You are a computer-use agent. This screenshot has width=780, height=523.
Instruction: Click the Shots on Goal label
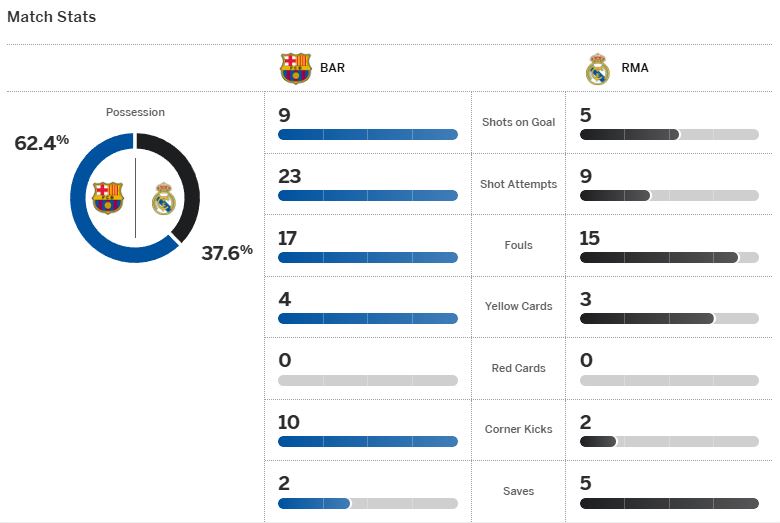click(518, 122)
